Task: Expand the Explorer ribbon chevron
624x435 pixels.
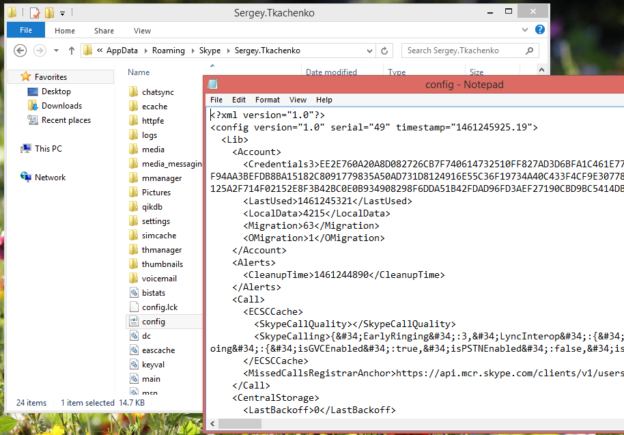Action: click(x=525, y=30)
